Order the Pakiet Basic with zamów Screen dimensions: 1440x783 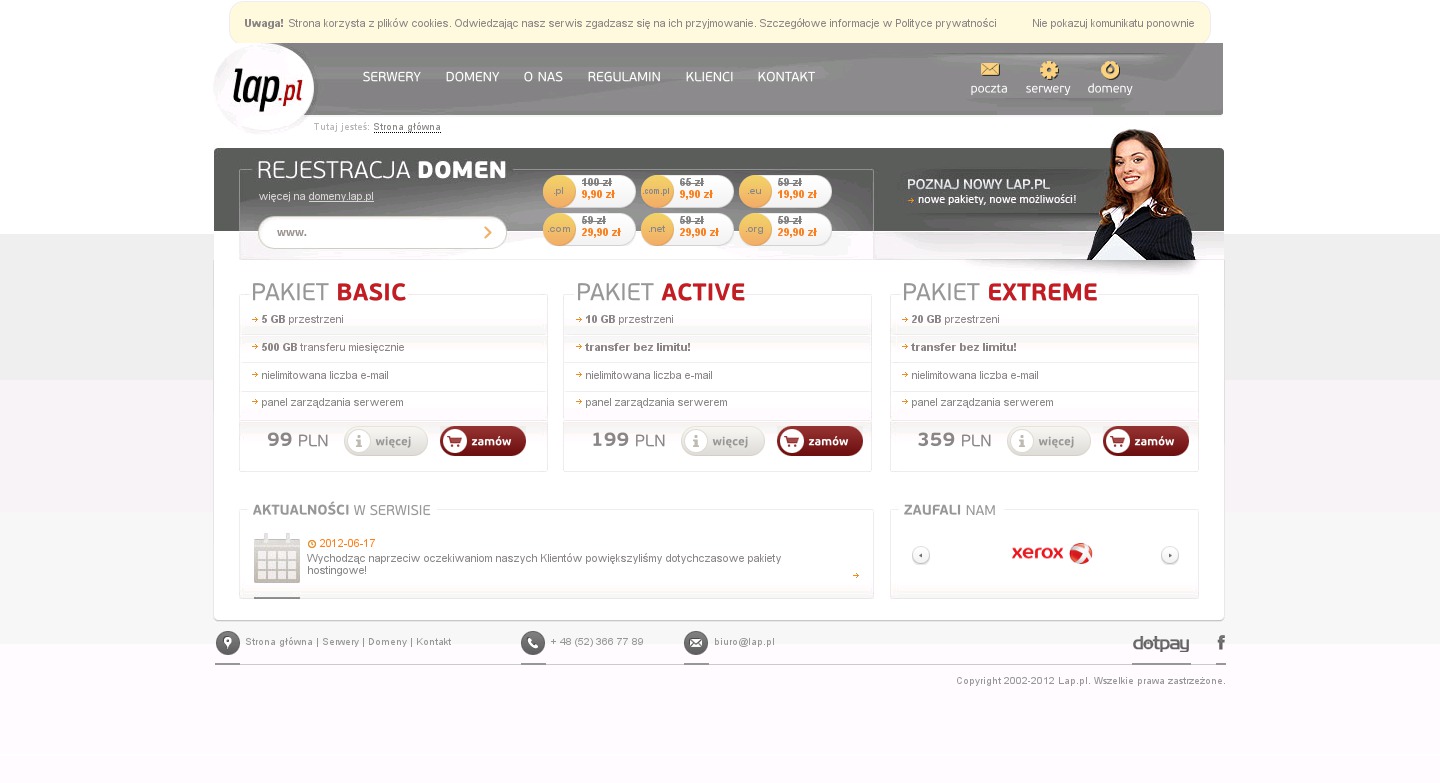click(483, 441)
